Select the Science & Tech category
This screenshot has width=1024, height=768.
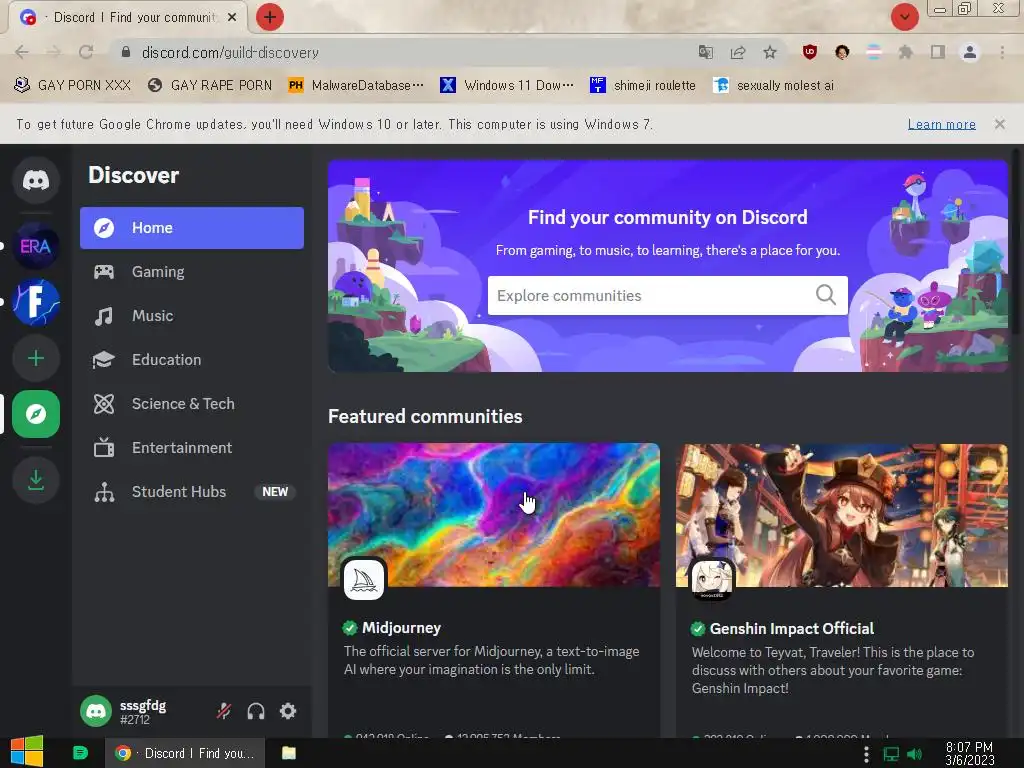pyautogui.click(x=192, y=404)
